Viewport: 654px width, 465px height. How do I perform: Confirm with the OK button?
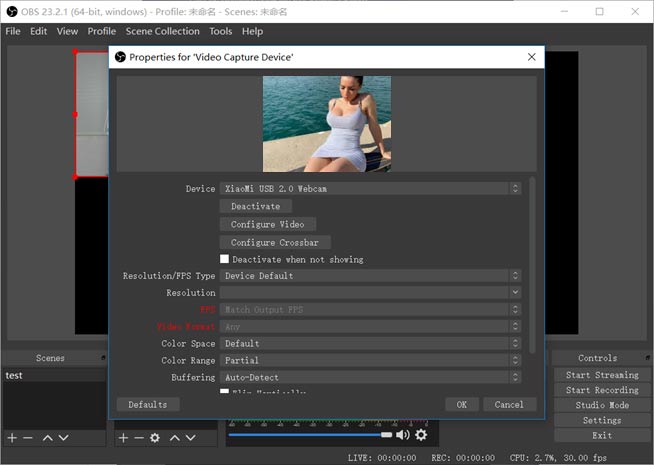[462, 405]
